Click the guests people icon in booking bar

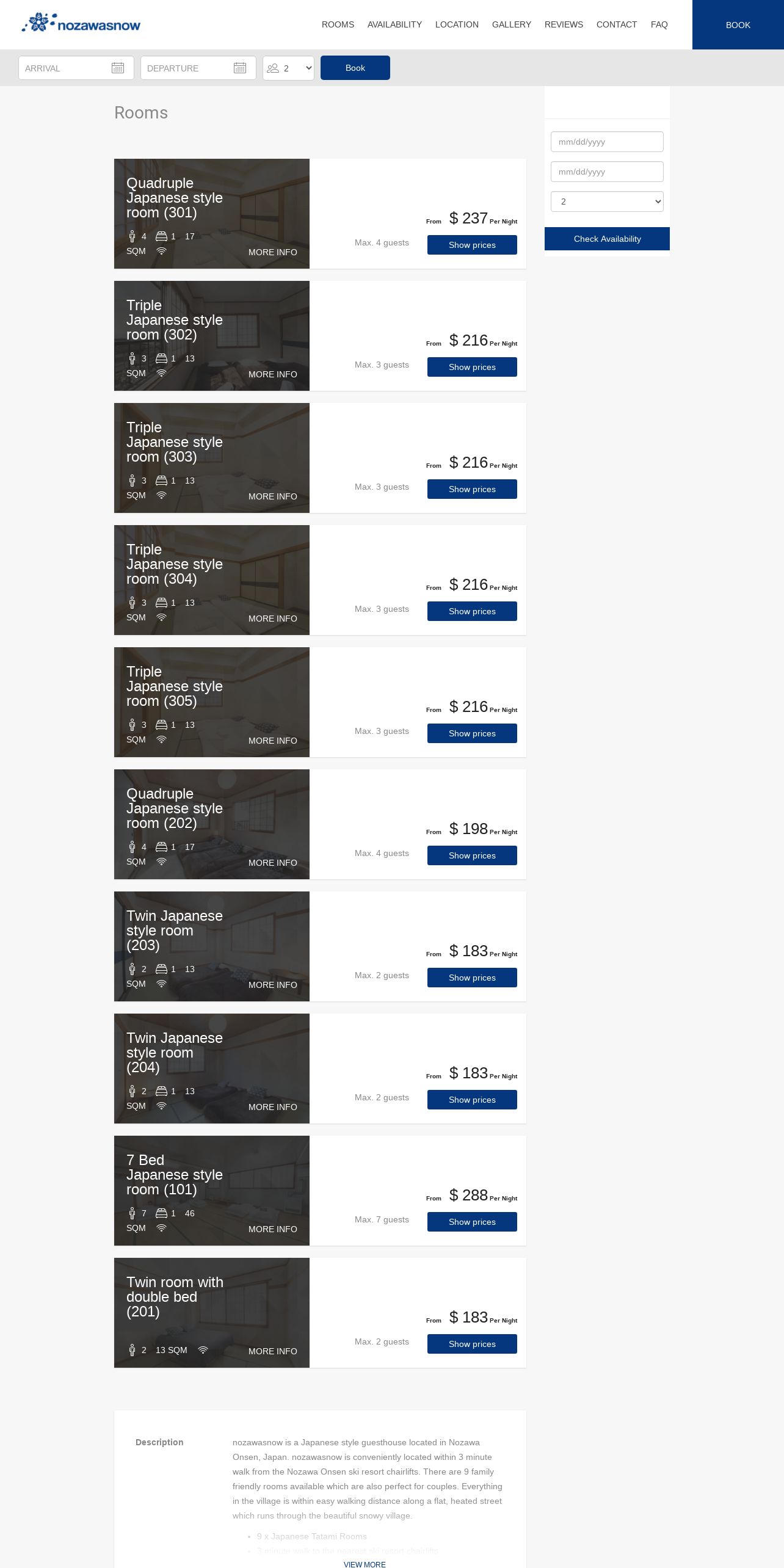273,68
